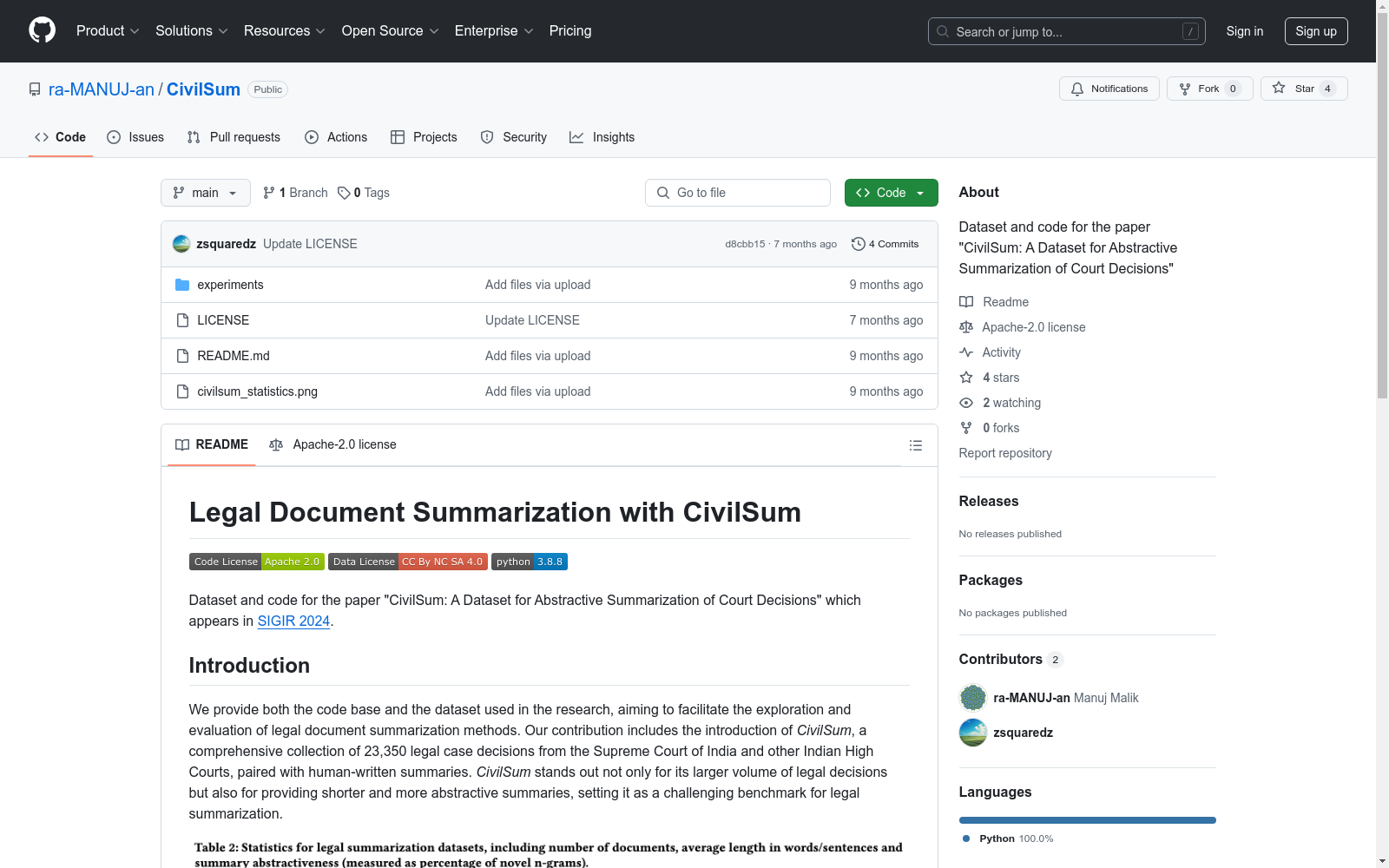Click the Data License CC By NC SA badge
The width and height of the screenshot is (1389, 868).
(408, 562)
